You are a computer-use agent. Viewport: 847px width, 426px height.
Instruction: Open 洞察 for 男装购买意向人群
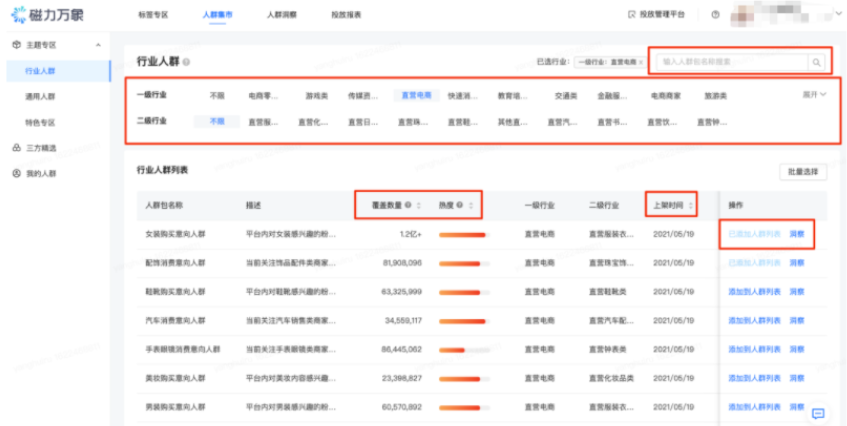point(797,407)
